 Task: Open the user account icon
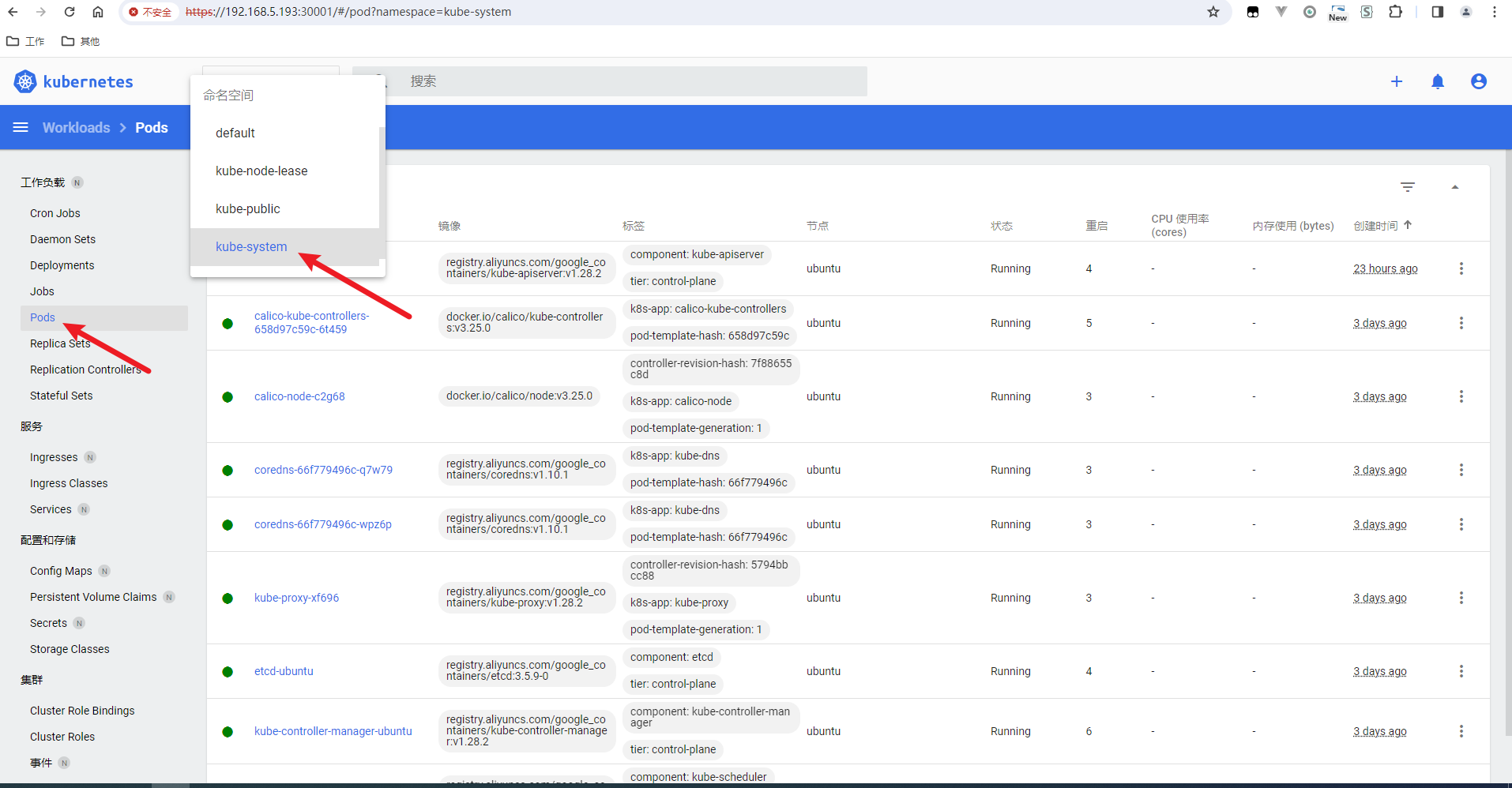pyautogui.click(x=1479, y=81)
